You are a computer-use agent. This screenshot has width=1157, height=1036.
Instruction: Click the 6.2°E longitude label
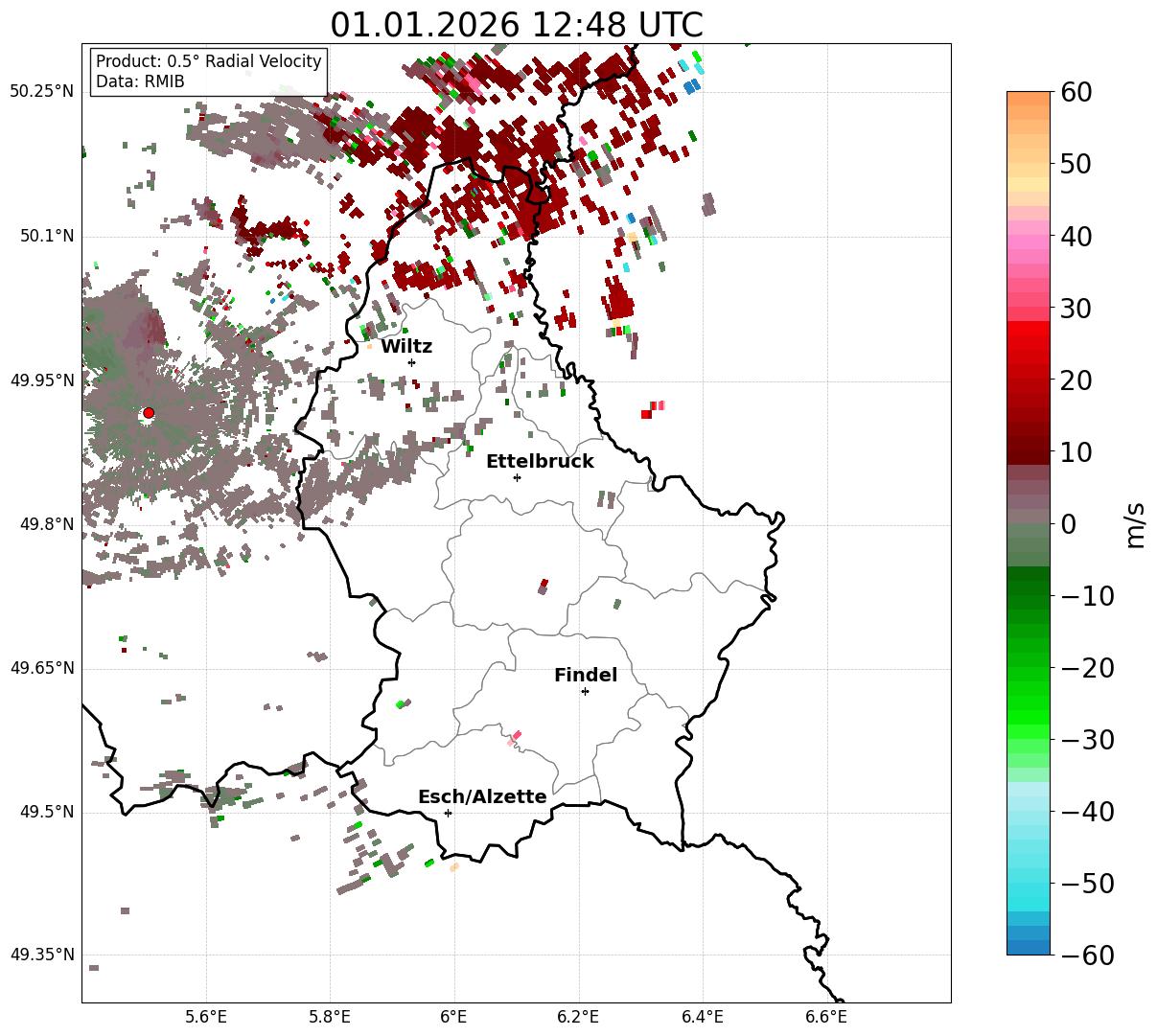pos(578,1017)
